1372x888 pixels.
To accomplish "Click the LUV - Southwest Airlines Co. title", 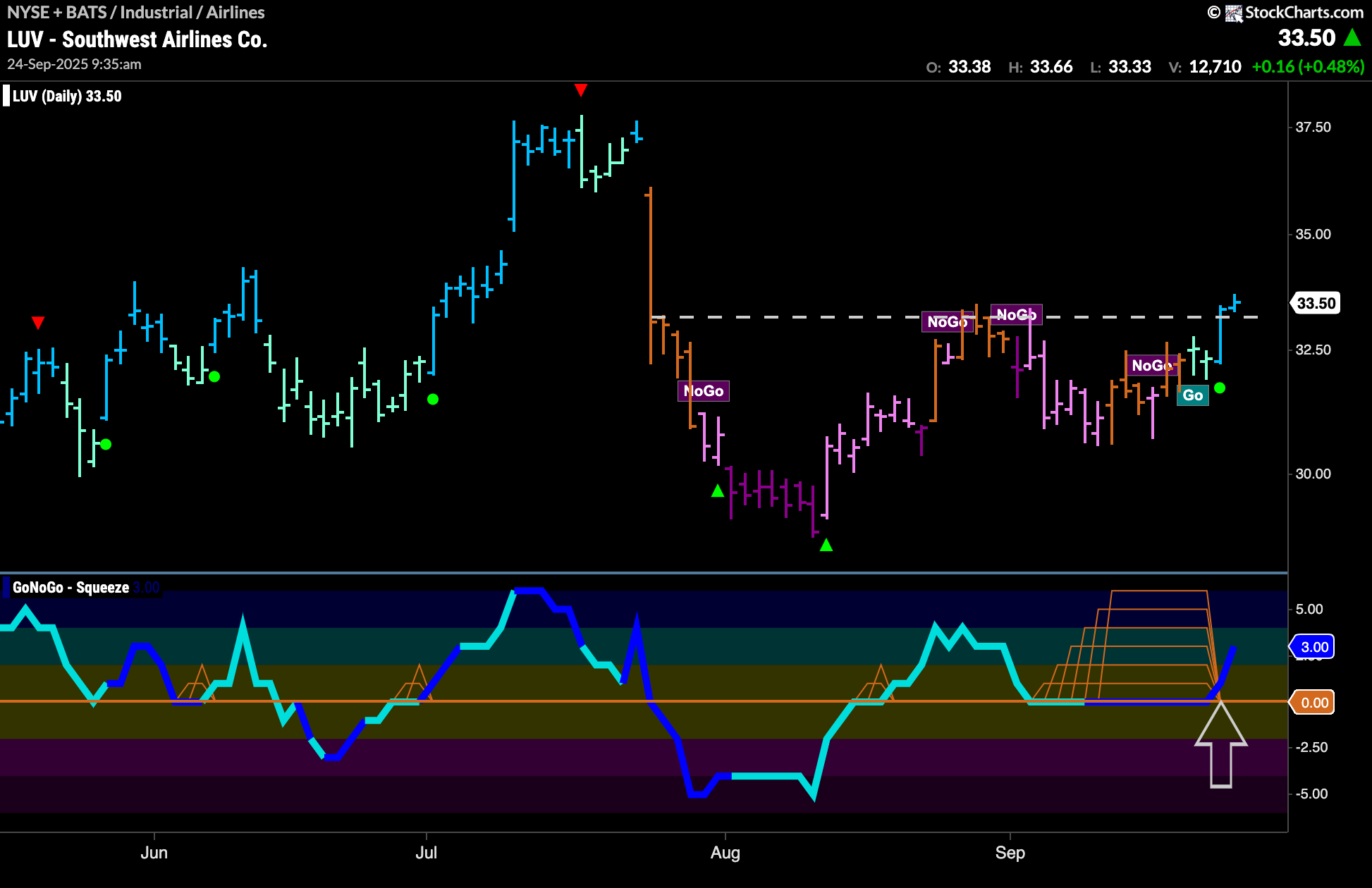I will coord(137,39).
